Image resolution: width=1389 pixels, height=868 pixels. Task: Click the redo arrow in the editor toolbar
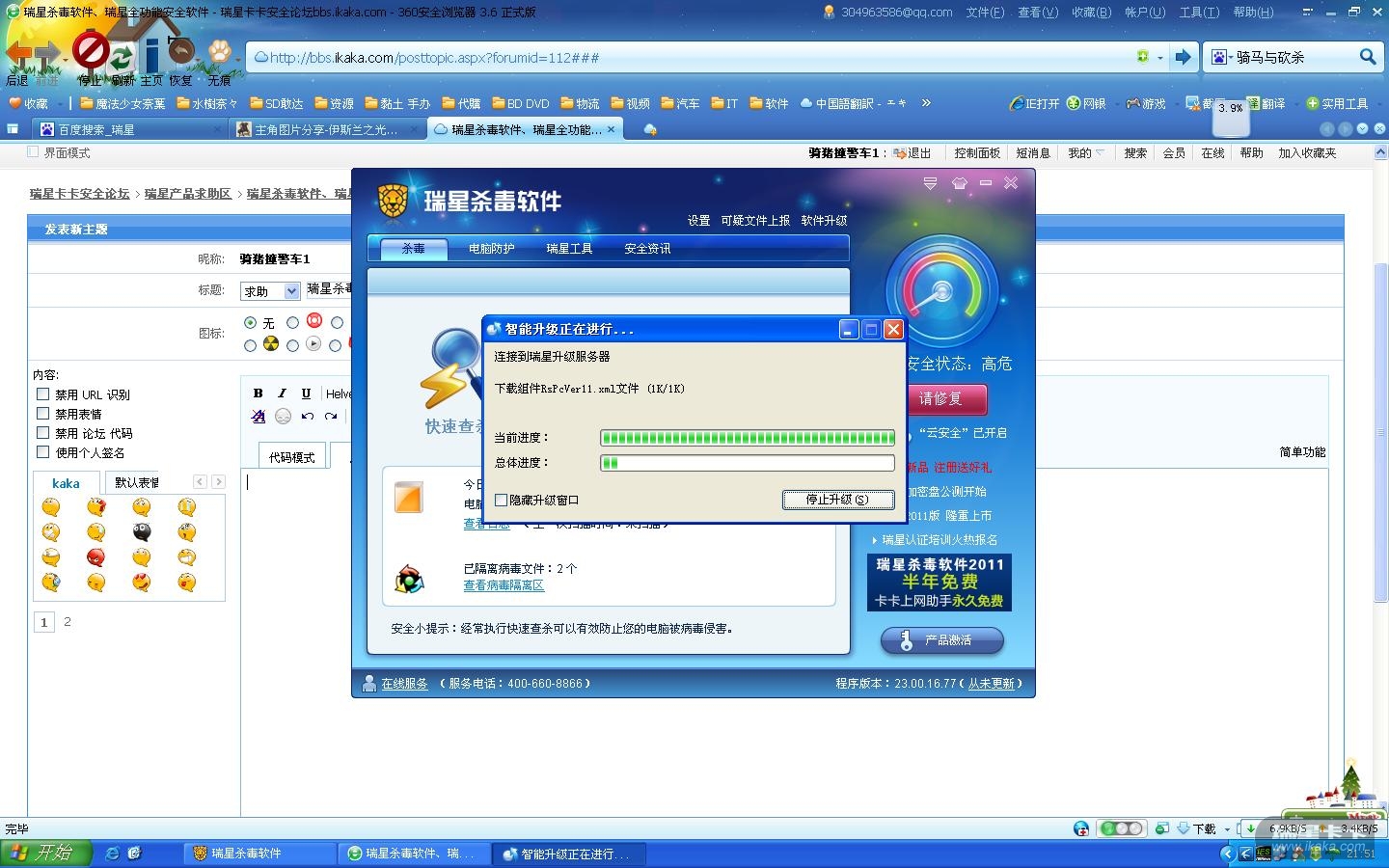pos(331,417)
